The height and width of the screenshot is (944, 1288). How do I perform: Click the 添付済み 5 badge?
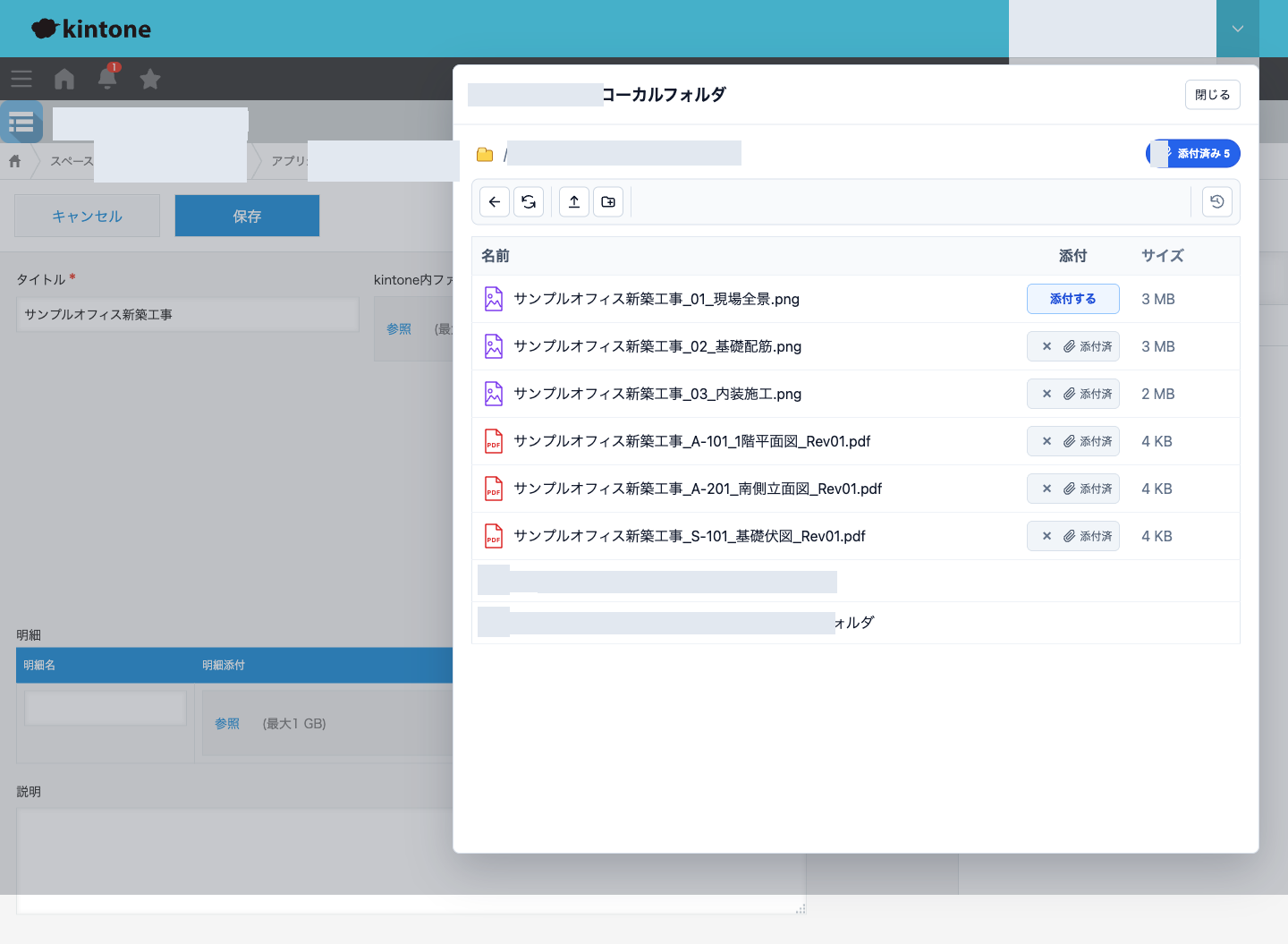(1193, 154)
